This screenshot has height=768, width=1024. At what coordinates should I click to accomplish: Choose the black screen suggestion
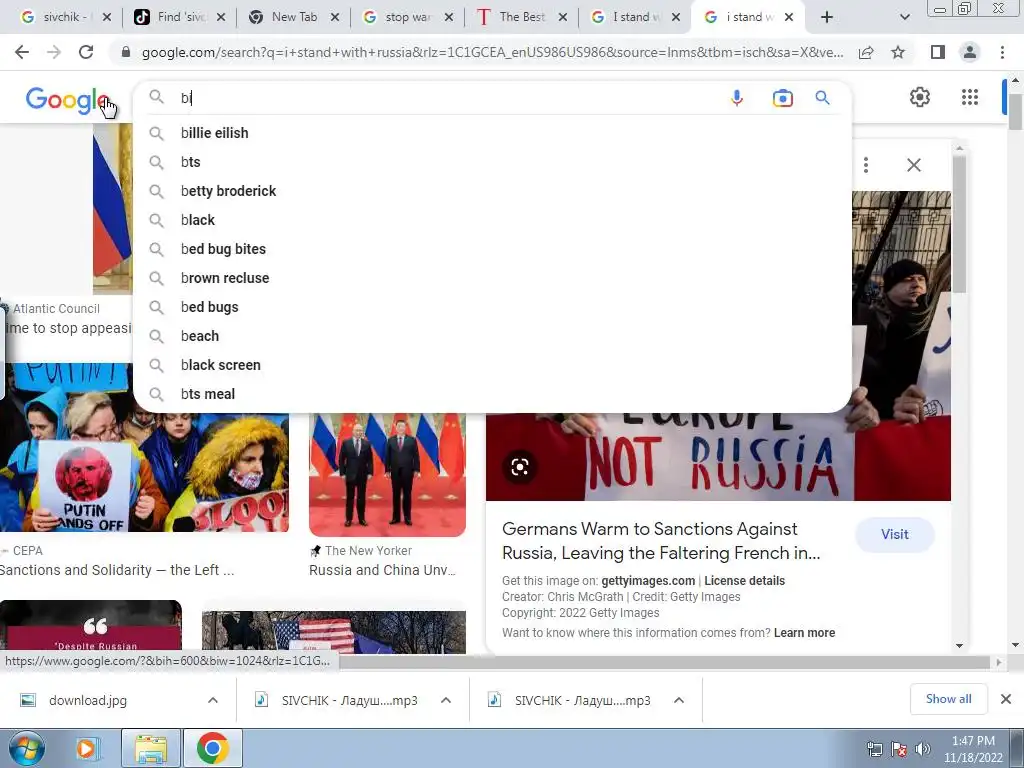click(492, 365)
